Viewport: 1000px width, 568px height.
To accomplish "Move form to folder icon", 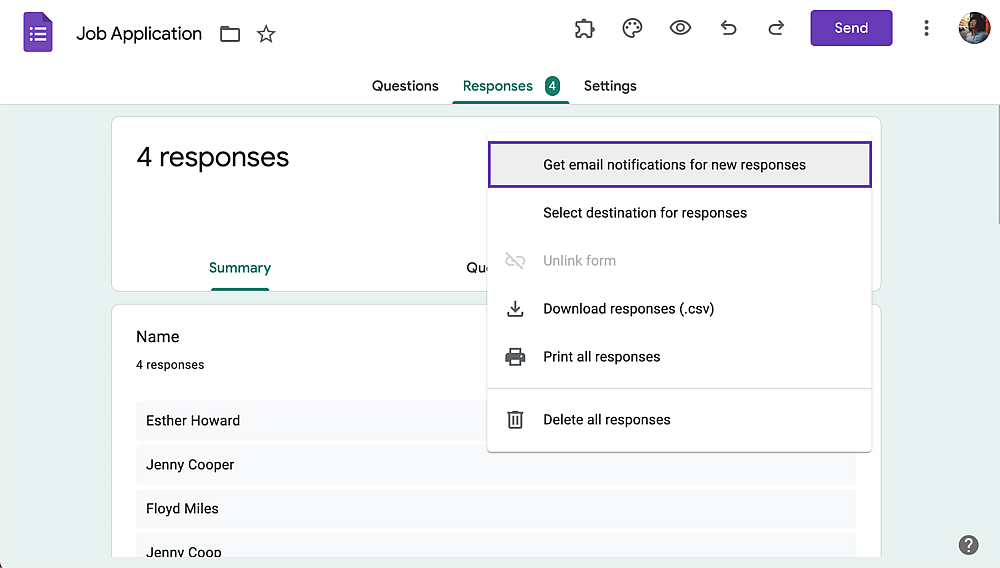I will (230, 34).
